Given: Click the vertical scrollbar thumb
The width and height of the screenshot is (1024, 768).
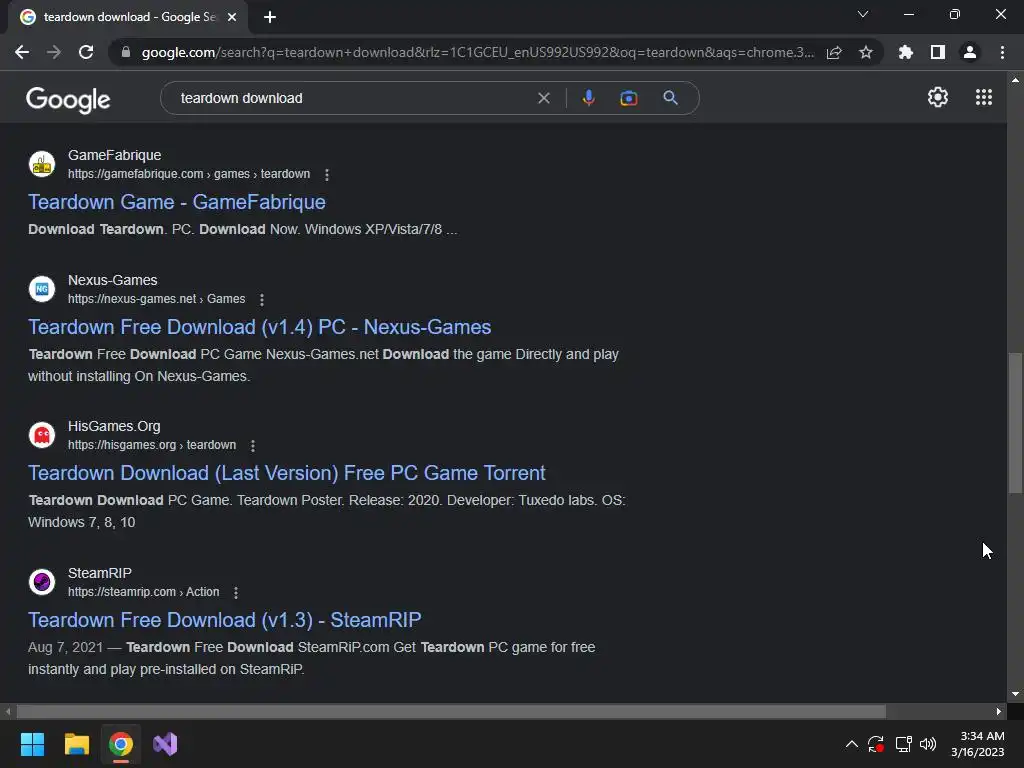Looking at the screenshot, I should click(1015, 423).
